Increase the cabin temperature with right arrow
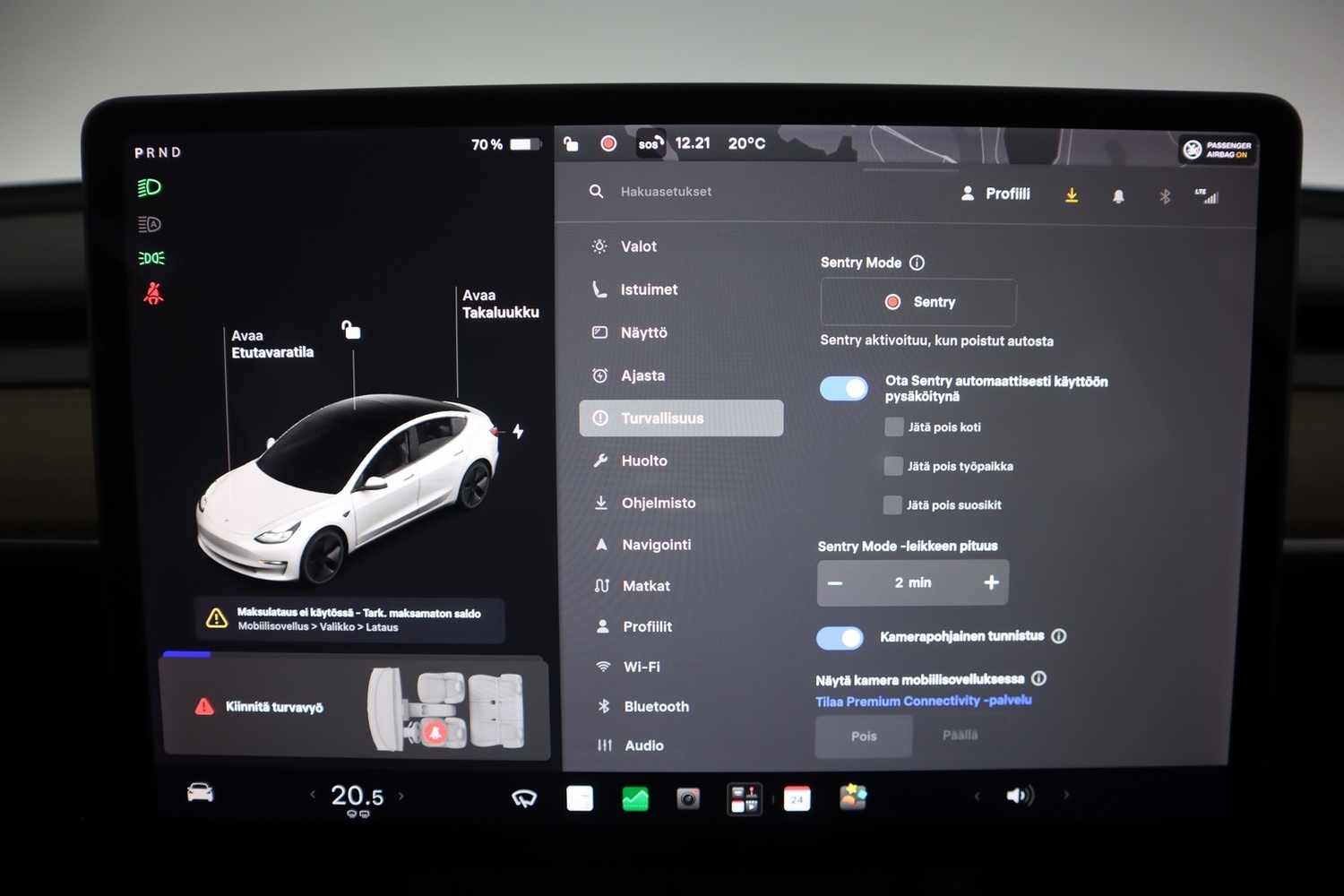1344x896 pixels. coord(401,795)
